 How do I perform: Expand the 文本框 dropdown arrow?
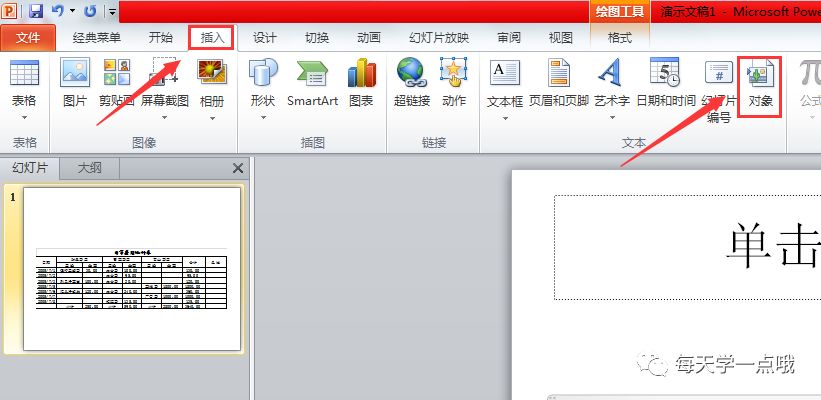(505, 118)
